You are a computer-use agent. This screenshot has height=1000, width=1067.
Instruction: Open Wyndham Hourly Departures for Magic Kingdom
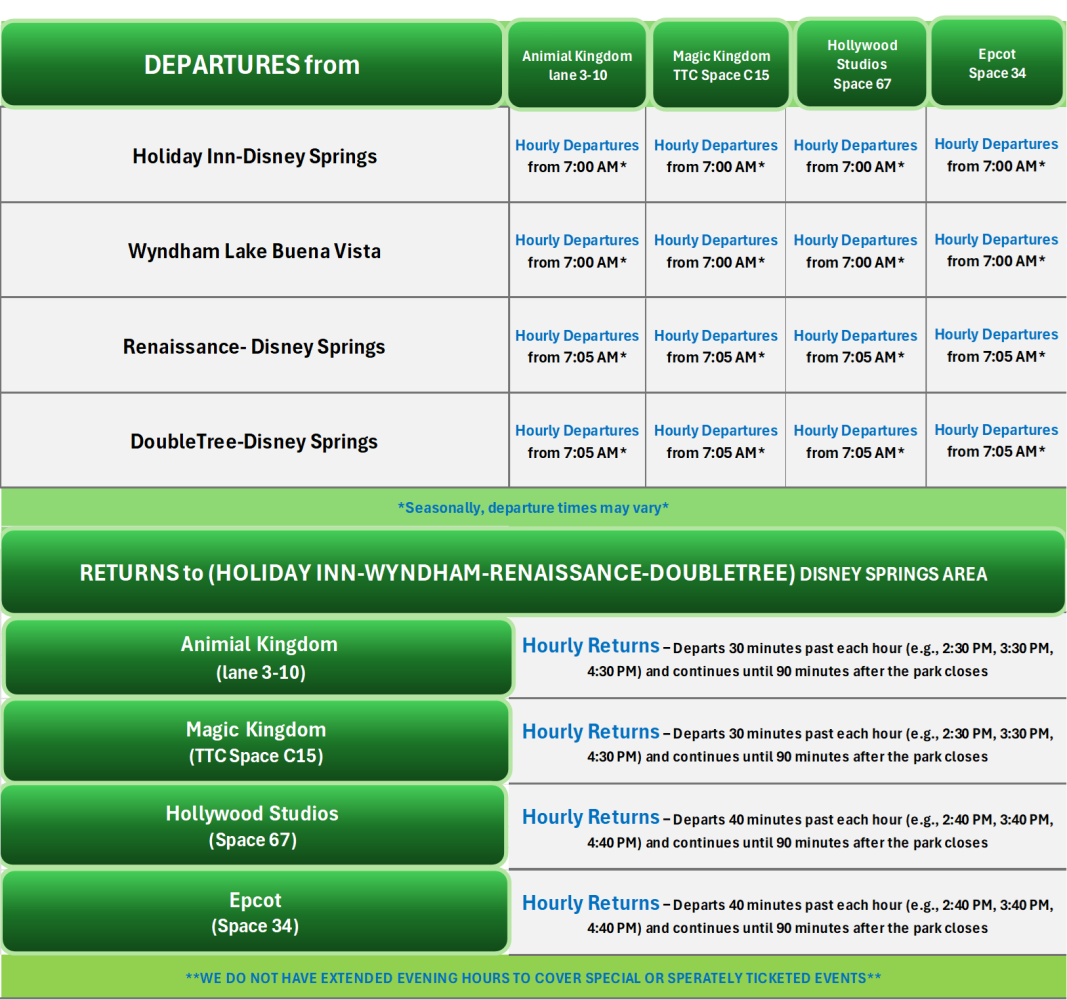pos(716,241)
